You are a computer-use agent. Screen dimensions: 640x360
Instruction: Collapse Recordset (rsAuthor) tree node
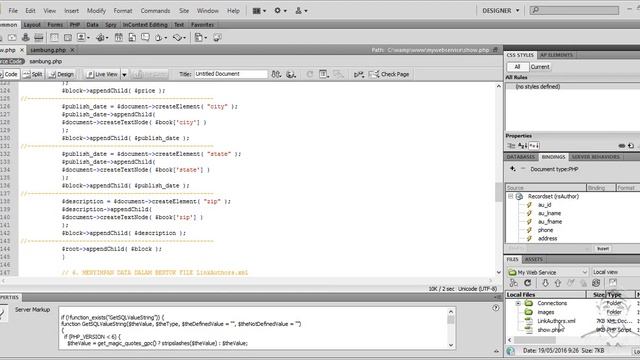click(x=510, y=196)
